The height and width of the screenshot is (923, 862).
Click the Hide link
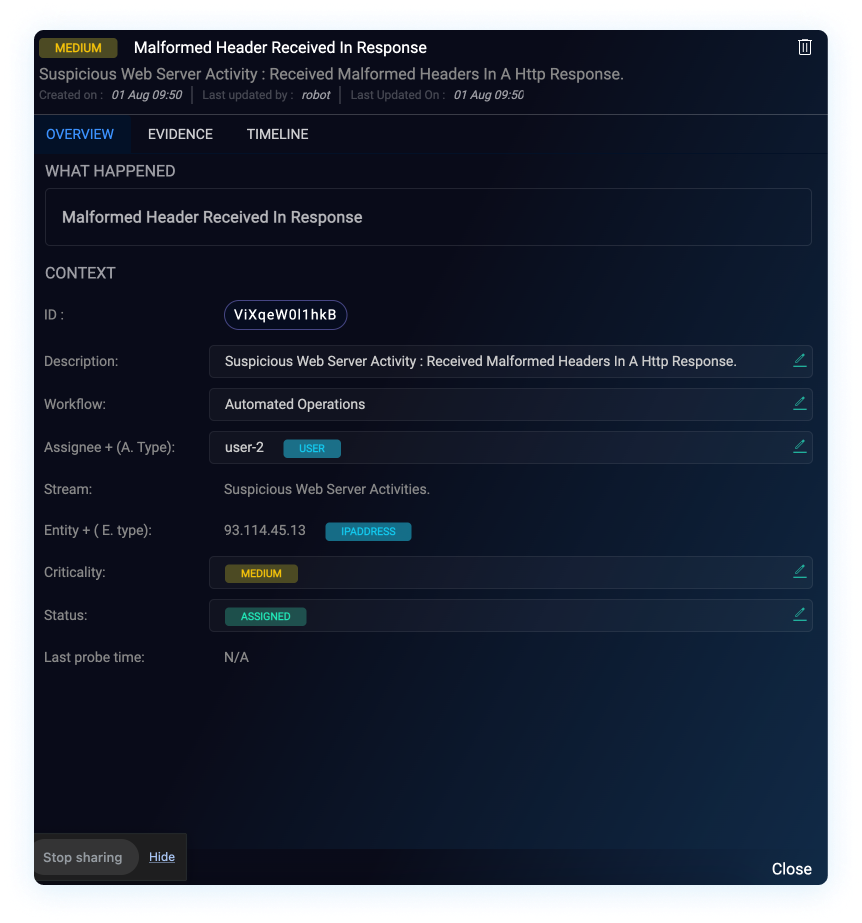click(x=162, y=857)
